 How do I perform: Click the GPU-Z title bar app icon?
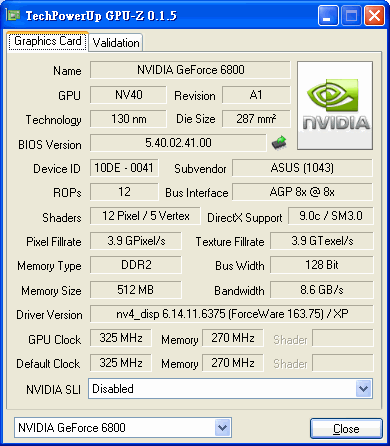(x=13, y=15)
